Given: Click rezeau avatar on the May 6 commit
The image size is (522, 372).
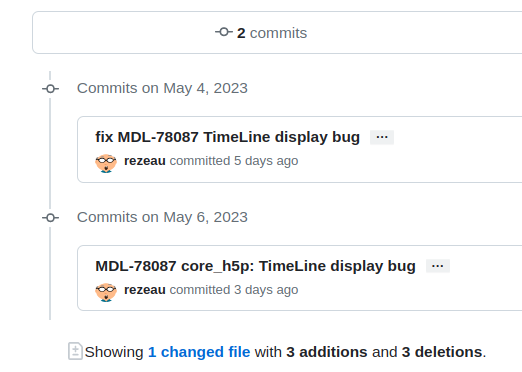Looking at the screenshot, I should click(106, 292).
